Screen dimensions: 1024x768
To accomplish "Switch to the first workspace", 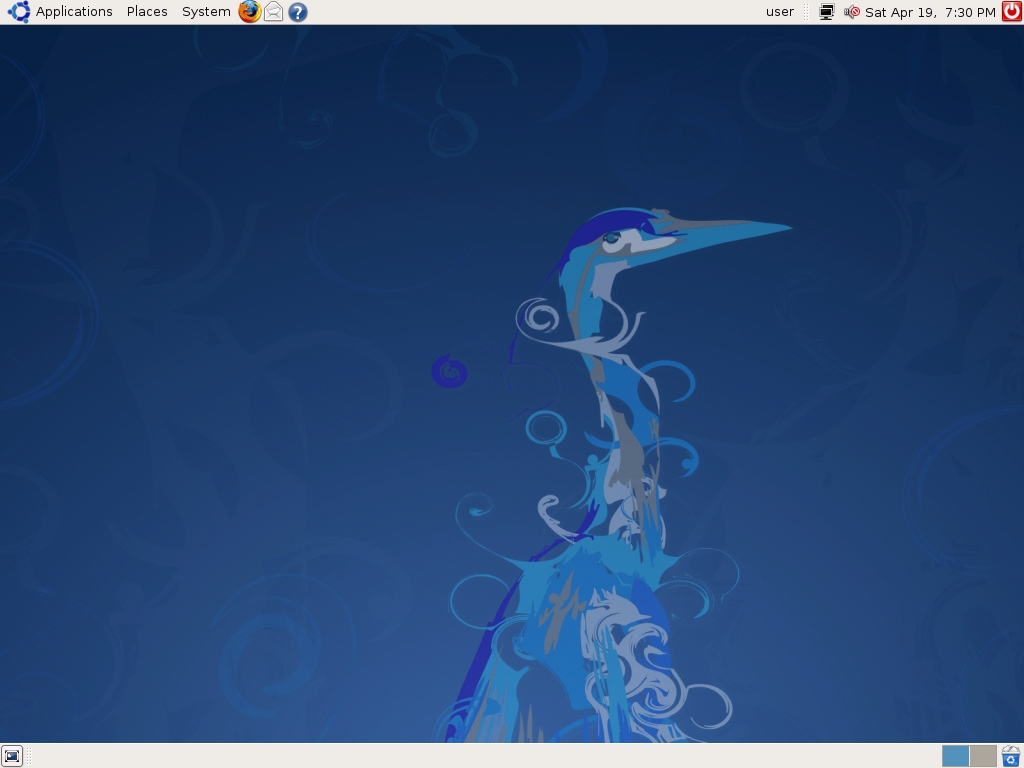I will (x=955, y=756).
